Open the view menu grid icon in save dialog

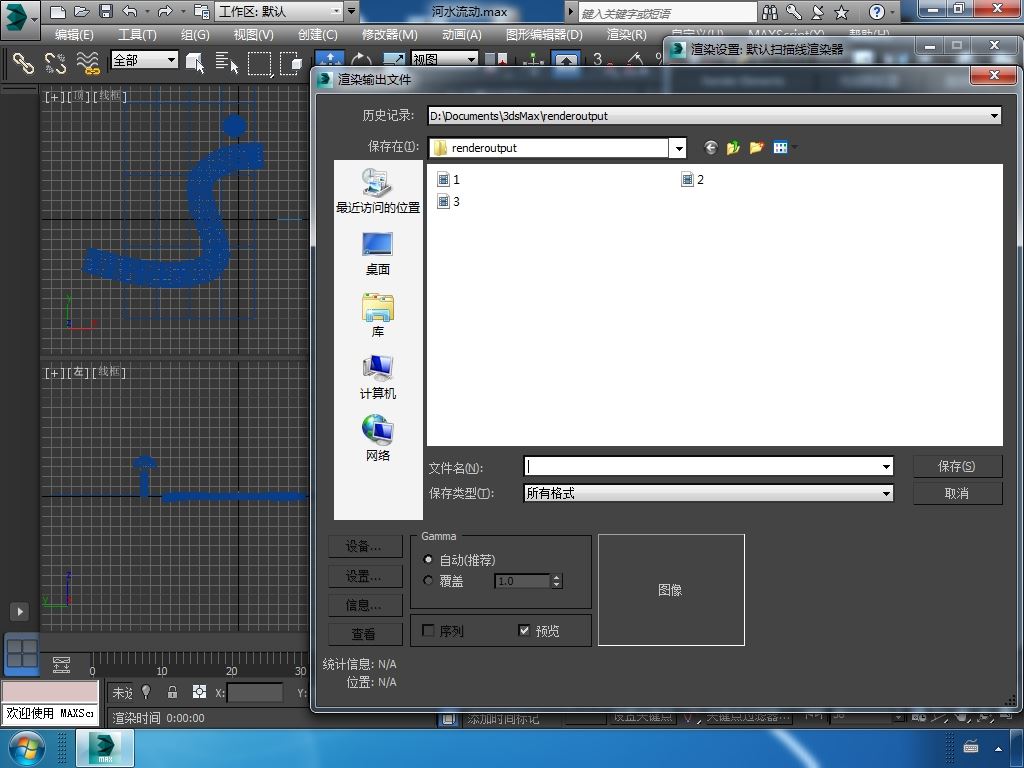(781, 148)
